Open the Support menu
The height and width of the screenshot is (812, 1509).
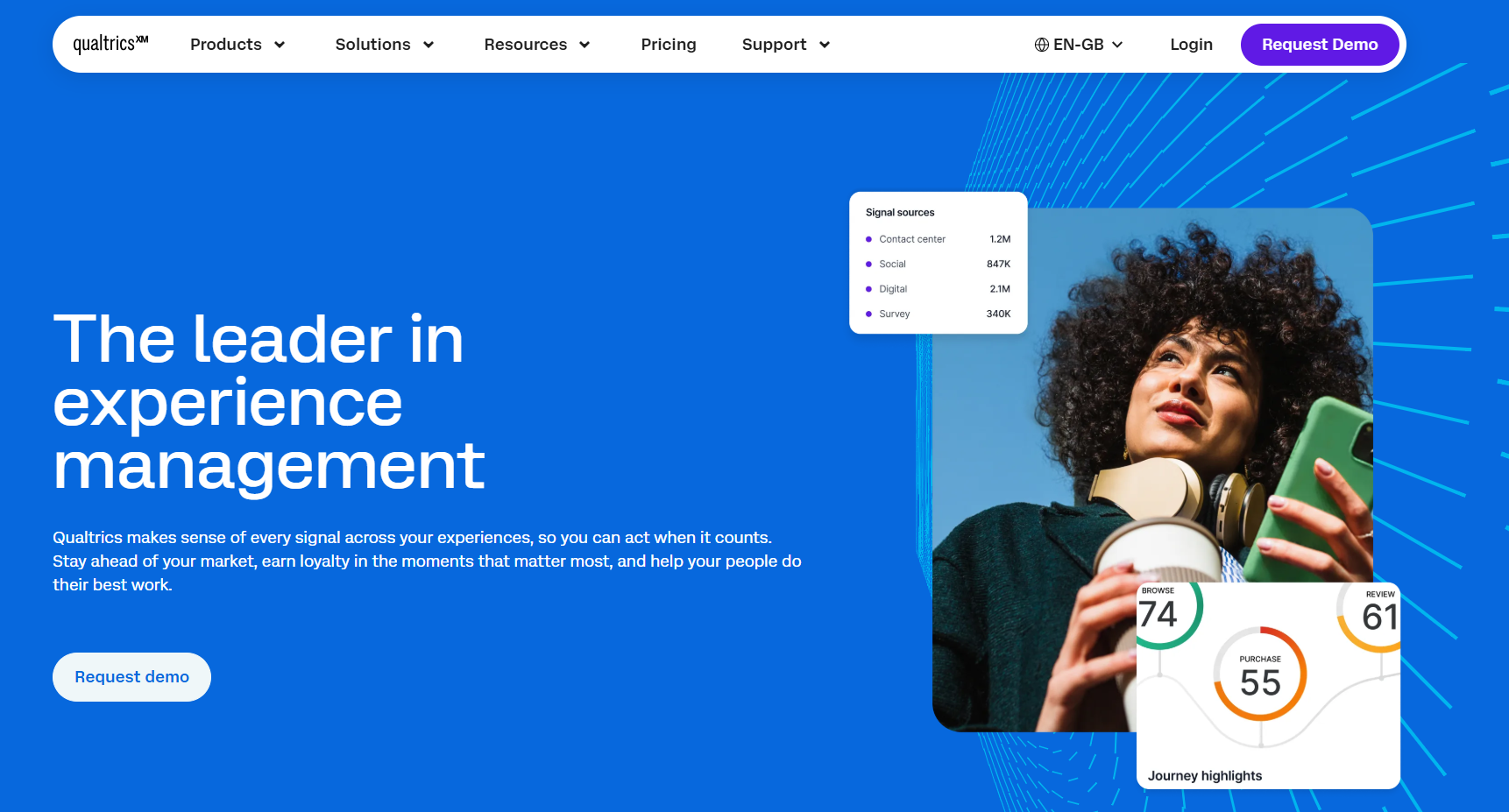click(x=774, y=45)
